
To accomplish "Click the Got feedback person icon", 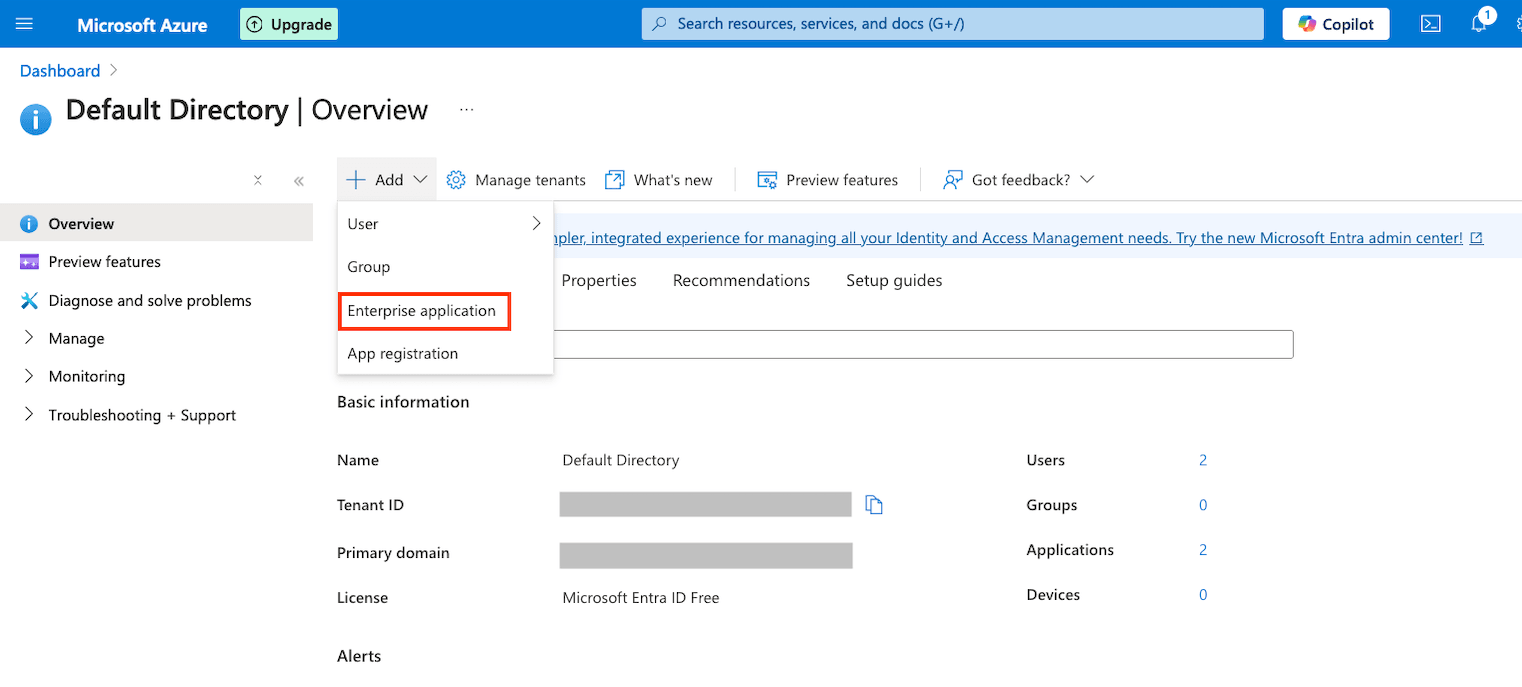I will point(953,180).
